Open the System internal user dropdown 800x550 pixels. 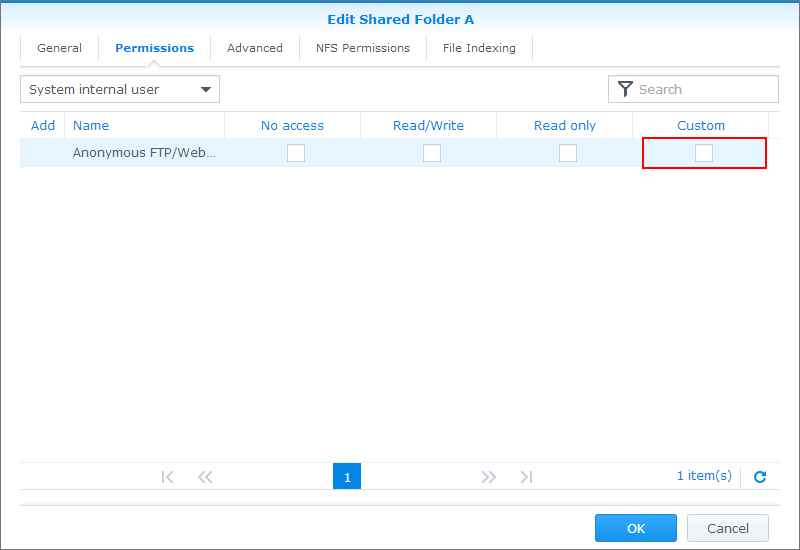(120, 89)
